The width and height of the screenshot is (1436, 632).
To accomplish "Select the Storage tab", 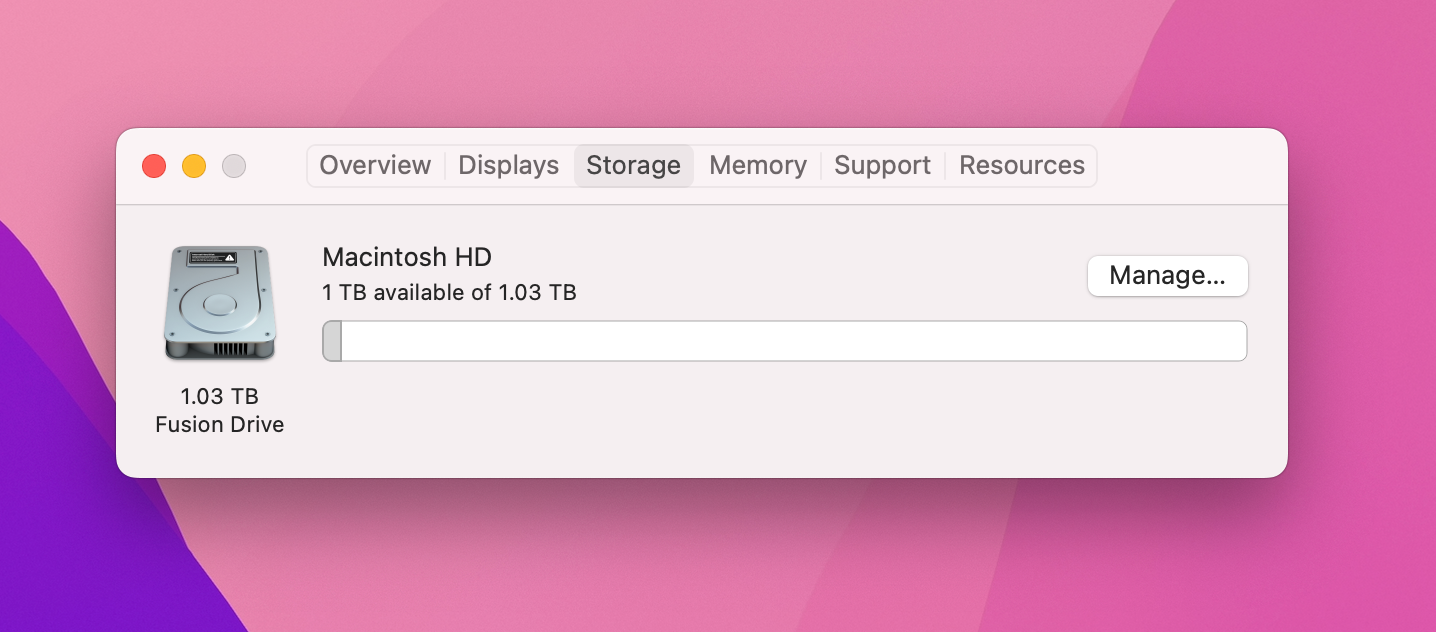I will click(x=633, y=166).
